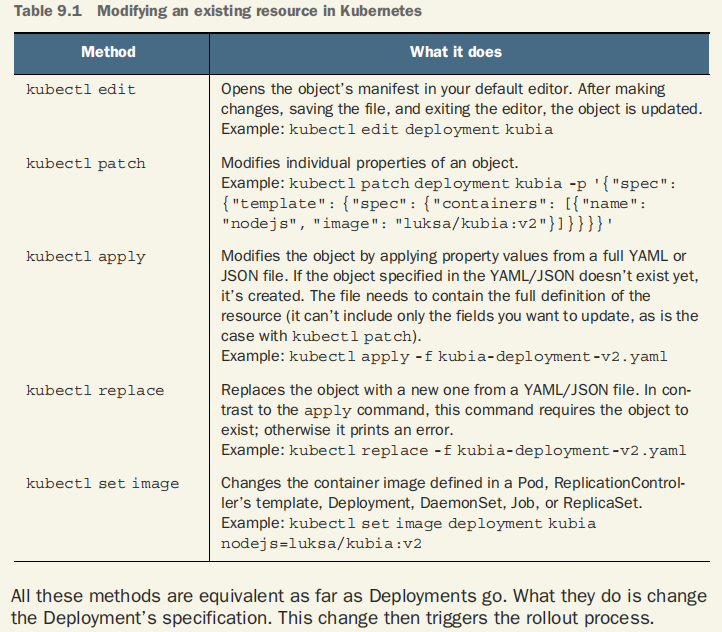Viewport: 722px width, 632px height.
Task: Select the "kubectl edit" method cell
Action: click(x=81, y=89)
